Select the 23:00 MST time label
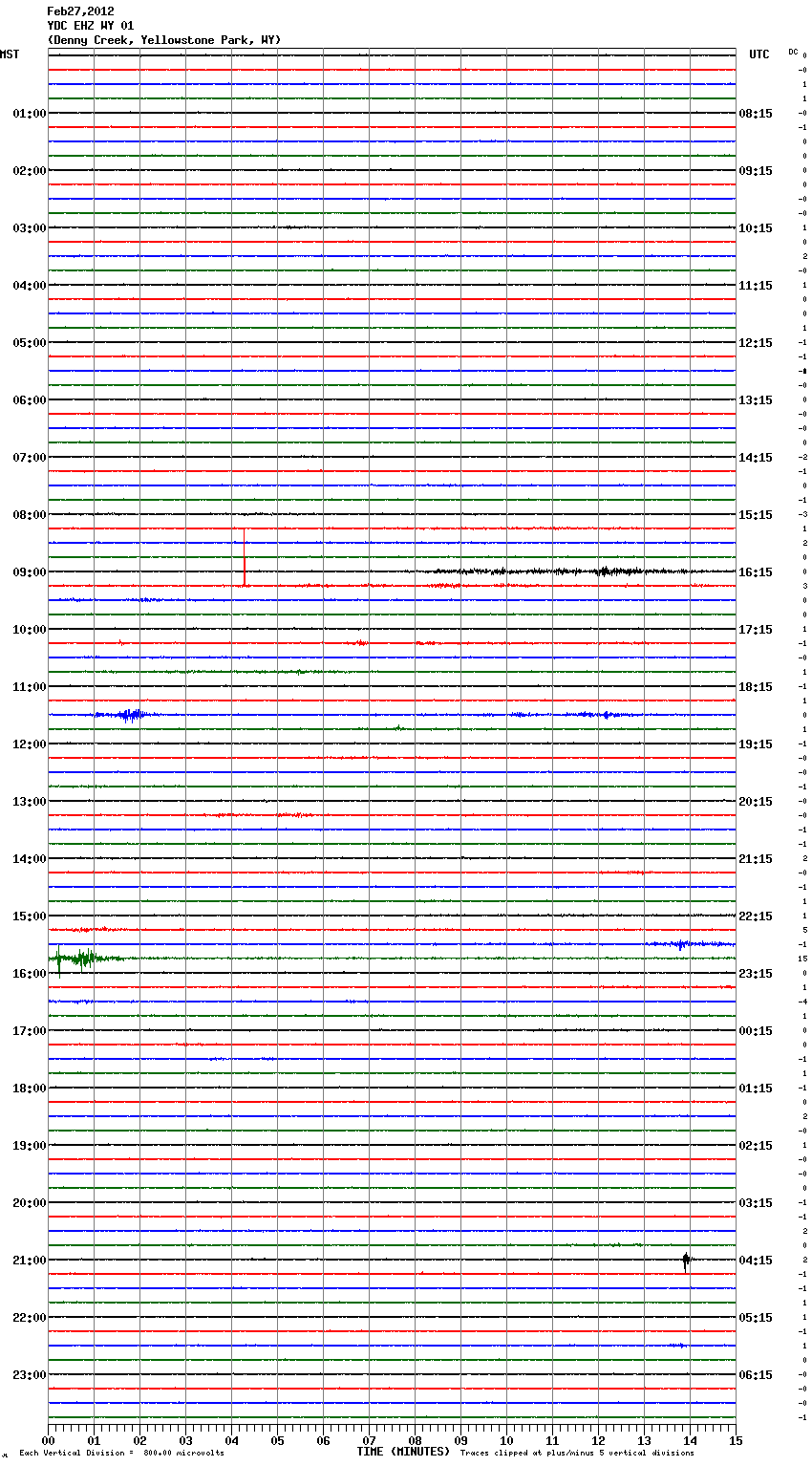 tap(29, 1375)
